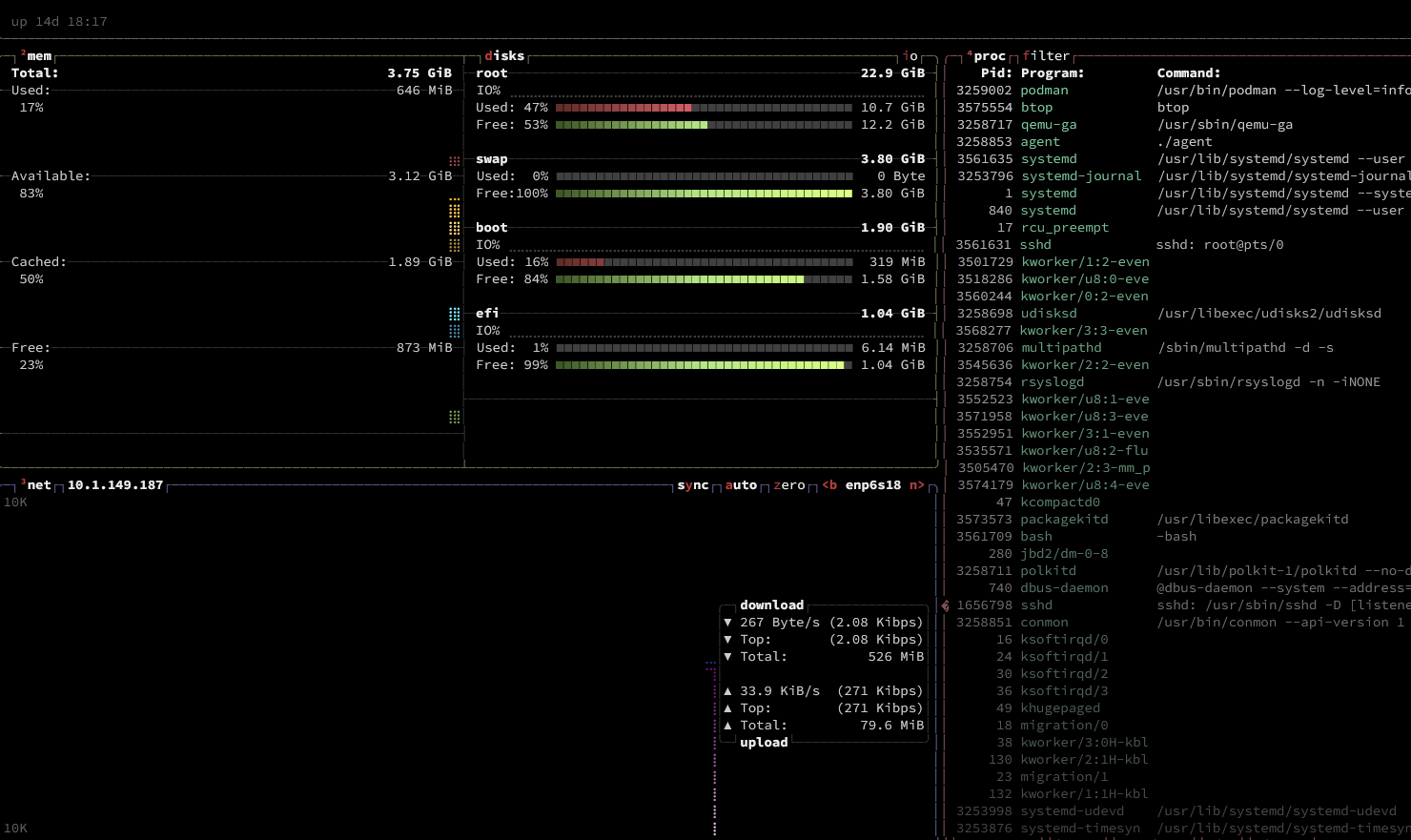Viewport: 1411px width, 840px height.
Task: Select the rsyslogd process row
Action: 1182,382
